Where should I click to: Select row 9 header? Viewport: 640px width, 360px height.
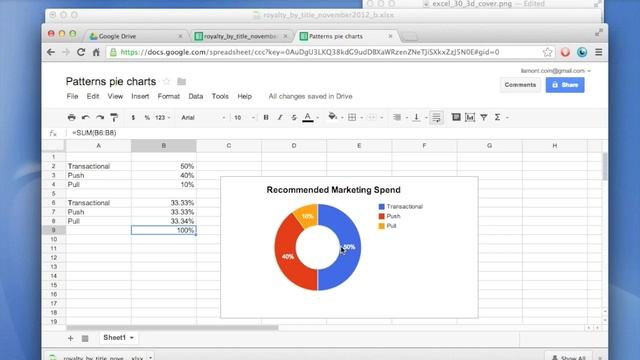53,230
